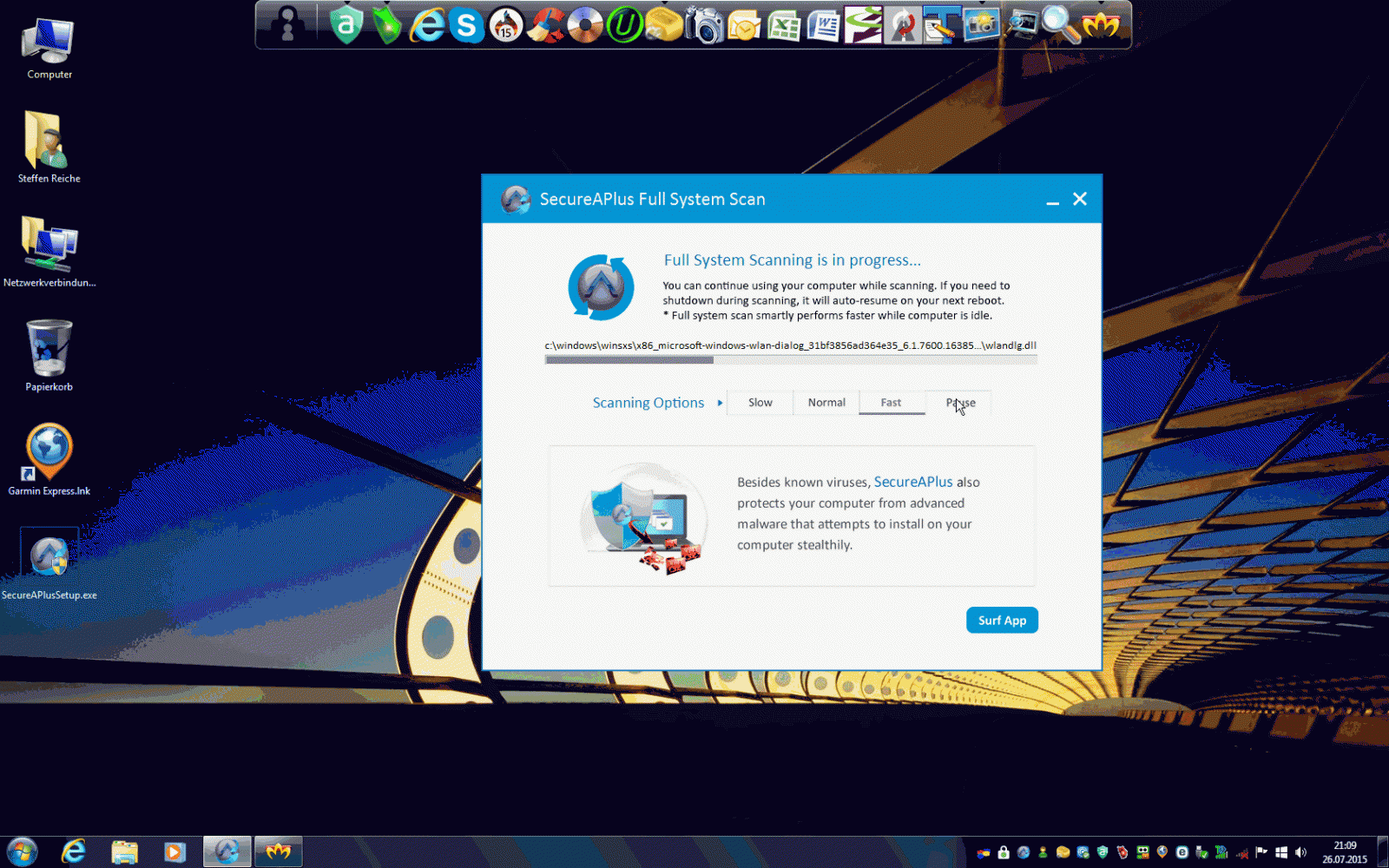Click the Surf App button

pos(1002,621)
